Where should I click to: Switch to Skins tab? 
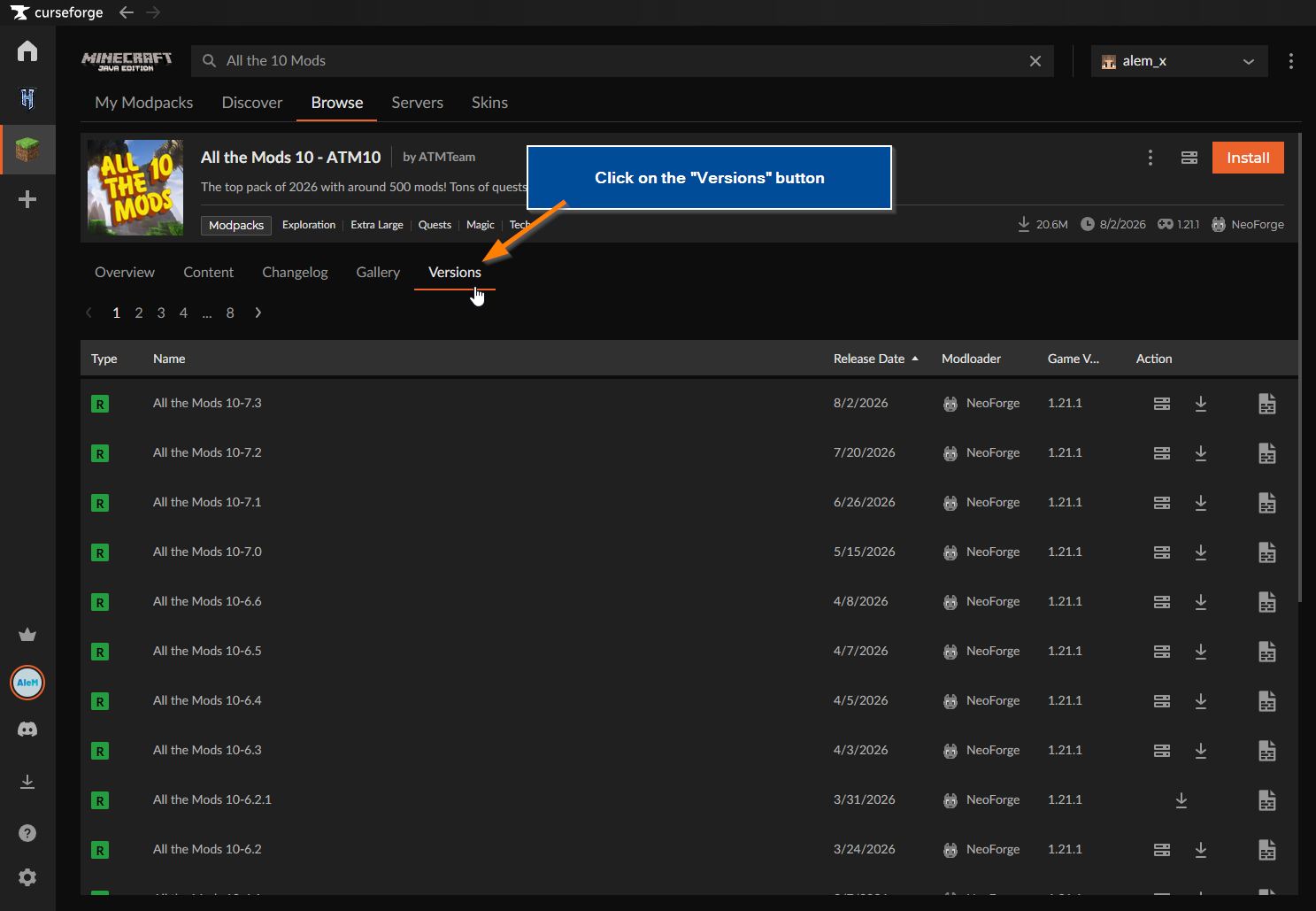click(x=489, y=103)
